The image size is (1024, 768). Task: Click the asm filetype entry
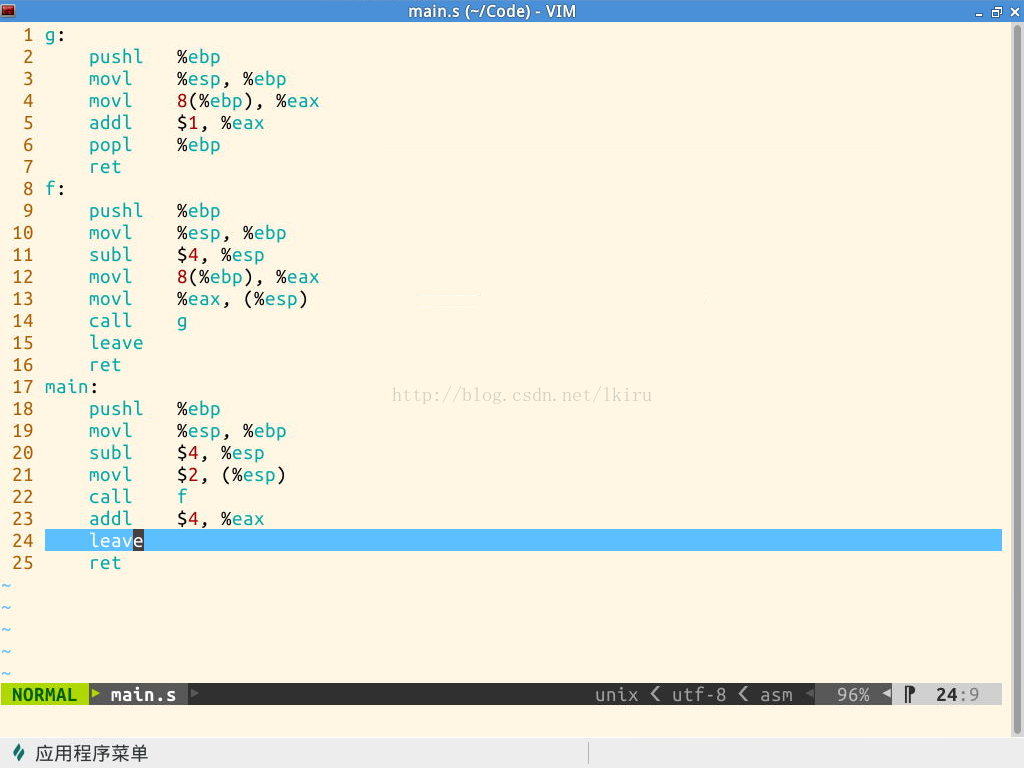[776, 694]
